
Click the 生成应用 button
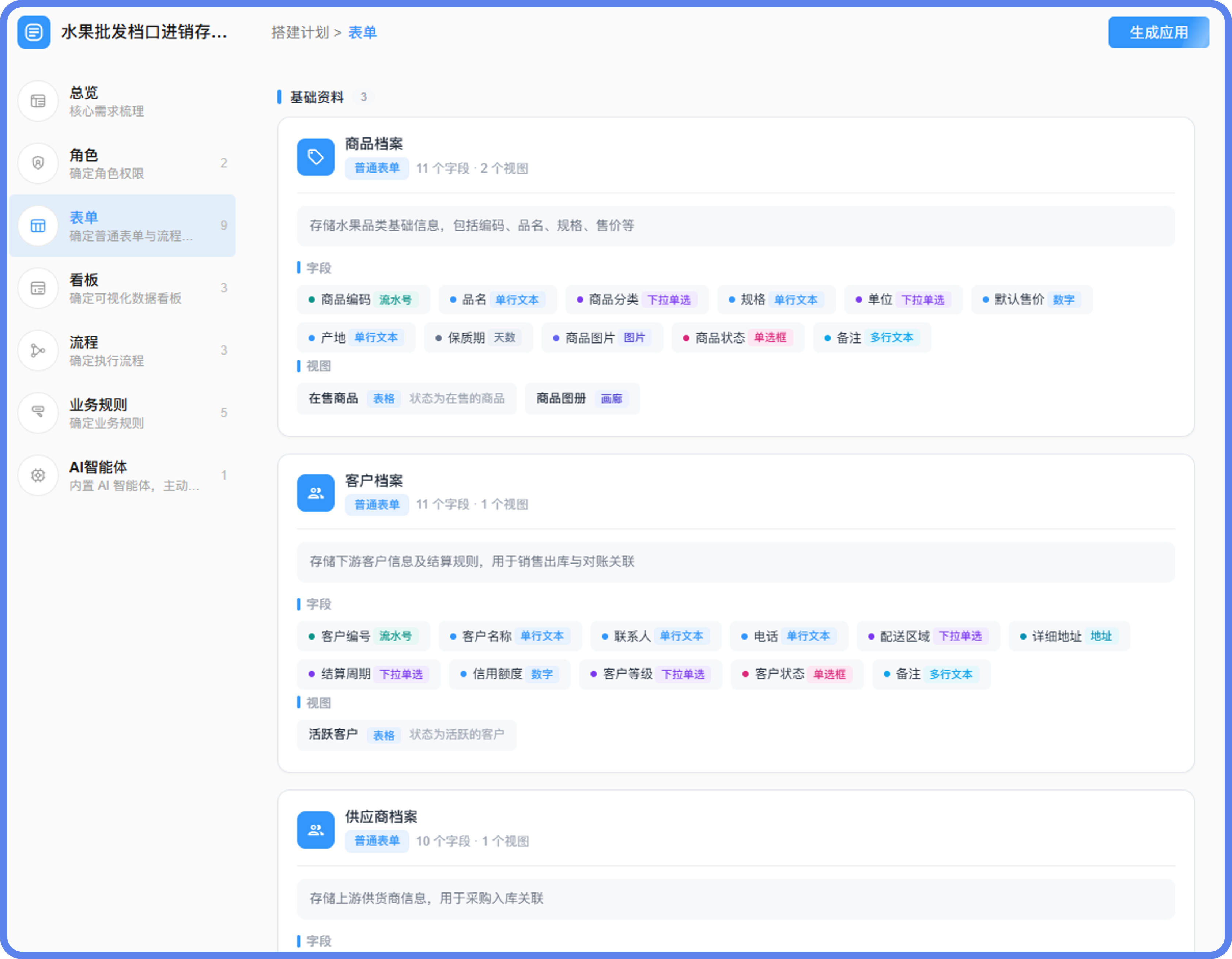coord(1159,32)
